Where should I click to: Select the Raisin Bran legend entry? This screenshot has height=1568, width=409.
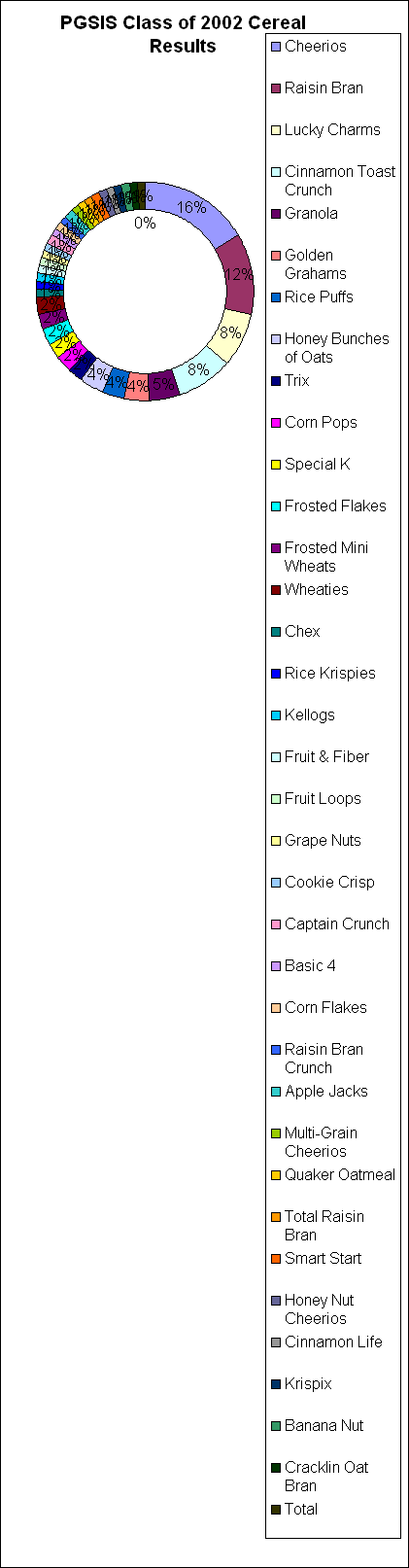[x=317, y=88]
